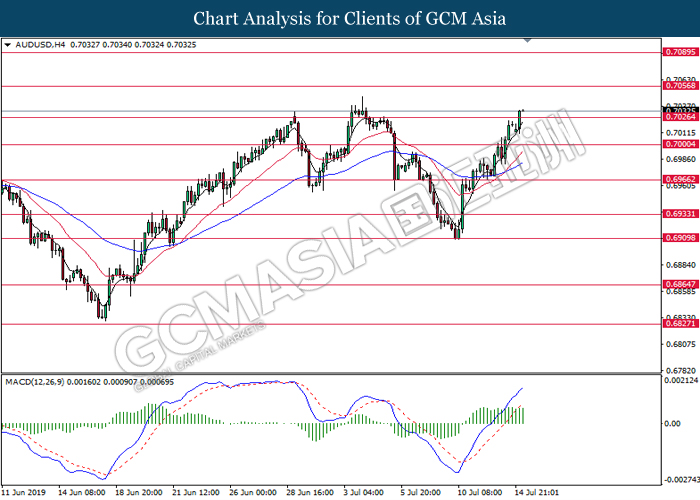Click the 0.69098 price level tag
This screenshot has height=500, width=700.
pos(680,238)
